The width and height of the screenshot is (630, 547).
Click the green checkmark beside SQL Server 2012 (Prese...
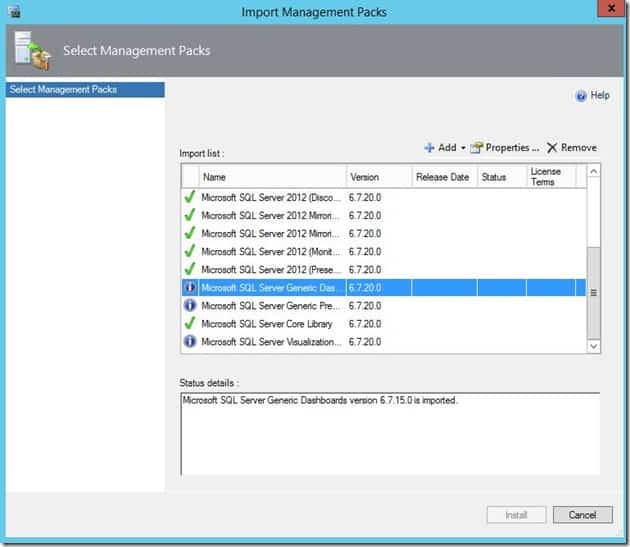(x=190, y=269)
